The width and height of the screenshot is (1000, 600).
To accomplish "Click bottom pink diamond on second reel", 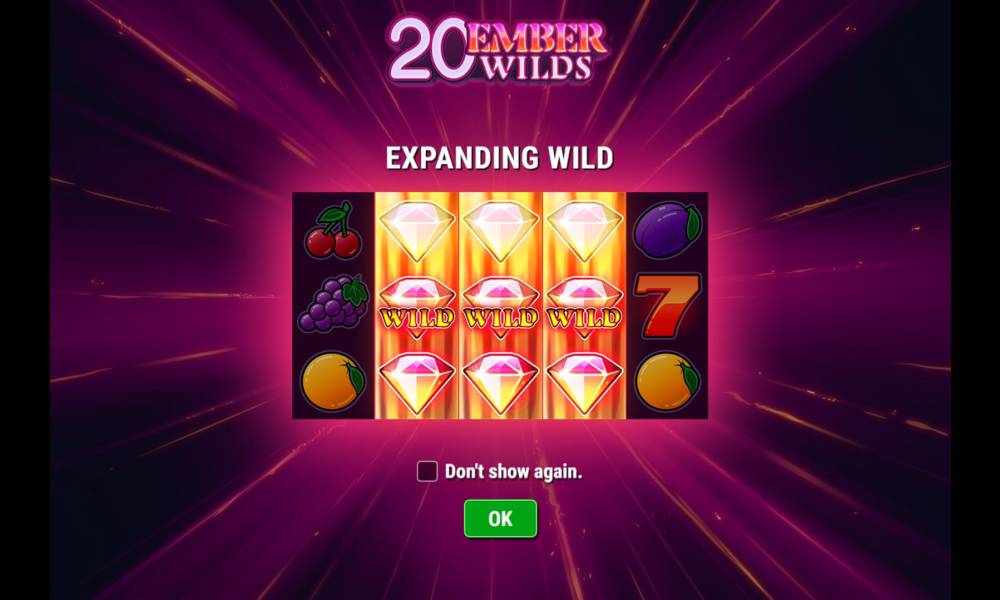I will click(x=416, y=384).
